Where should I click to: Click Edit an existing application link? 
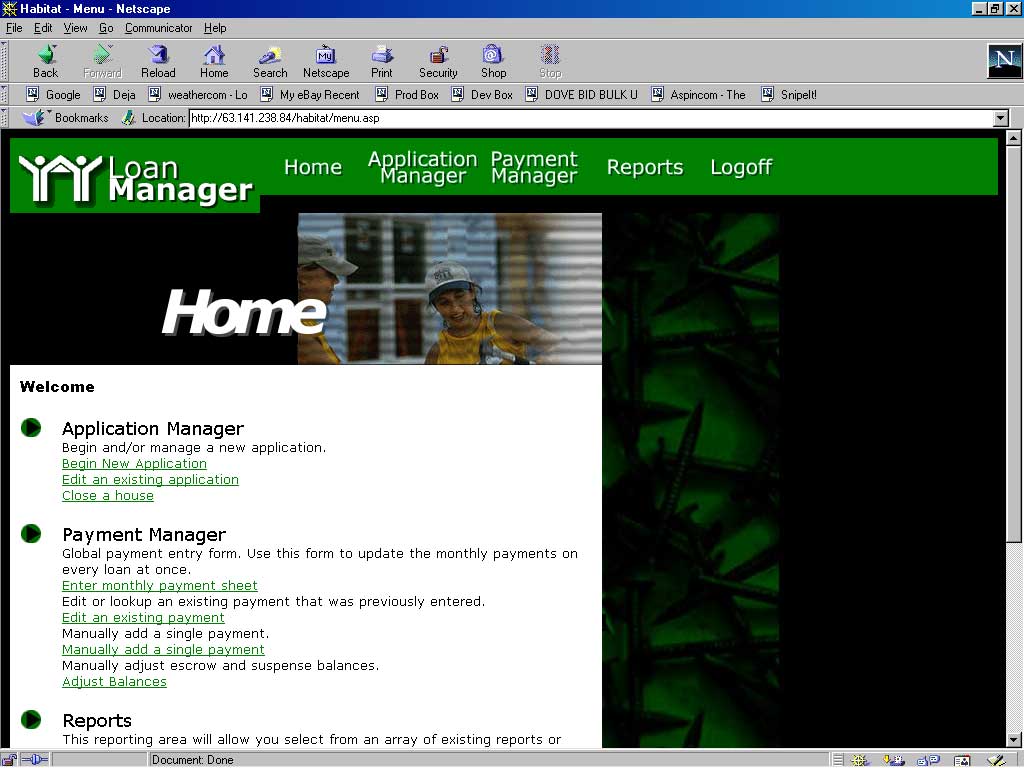coord(150,479)
